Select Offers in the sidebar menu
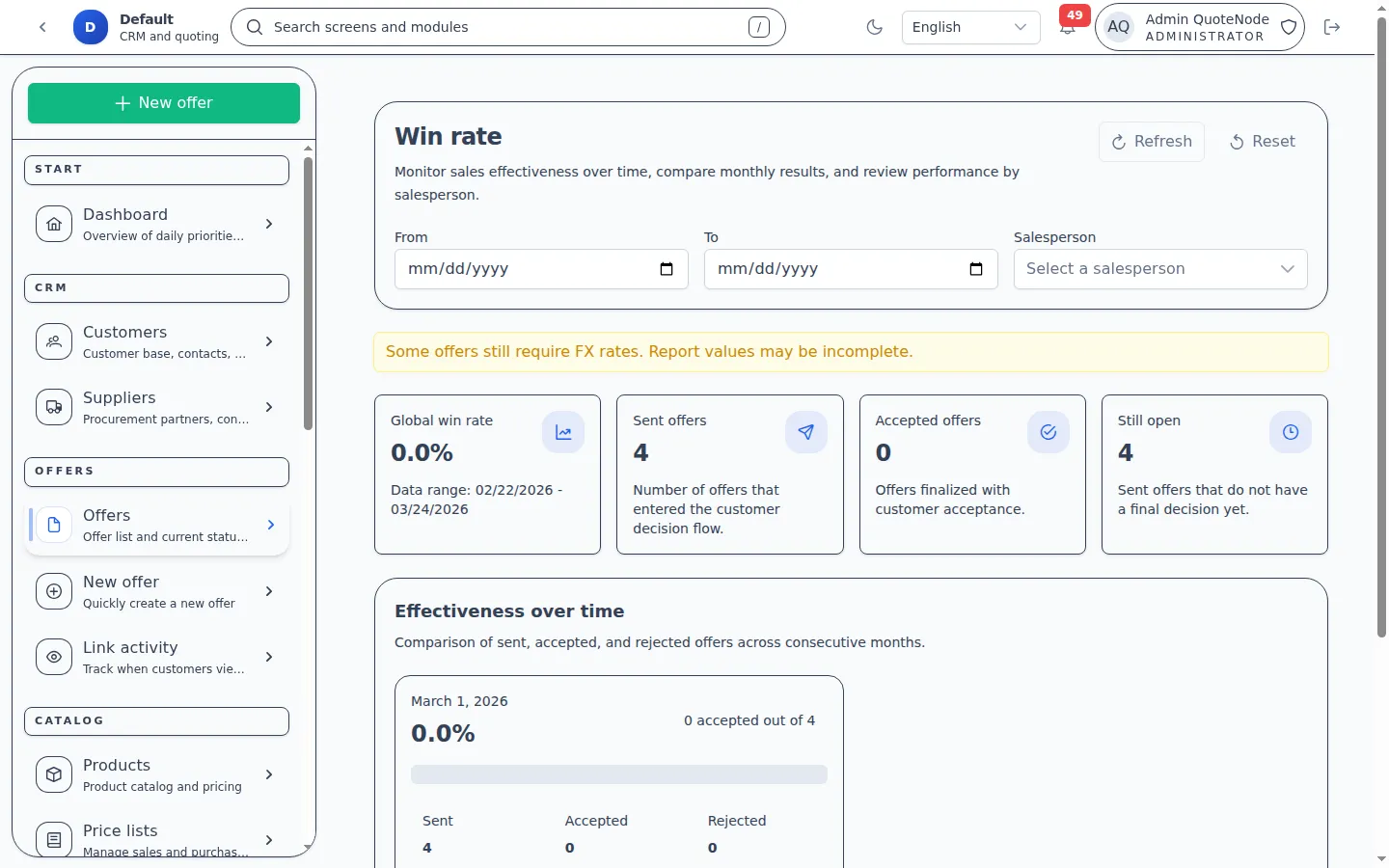Viewport: 1389px width, 868px height. point(156,525)
